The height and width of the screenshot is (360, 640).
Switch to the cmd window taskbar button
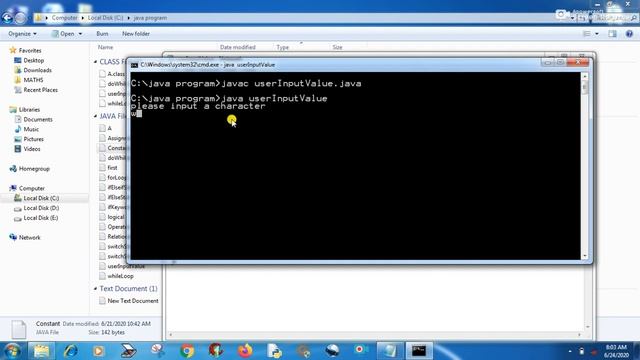tap(419, 351)
